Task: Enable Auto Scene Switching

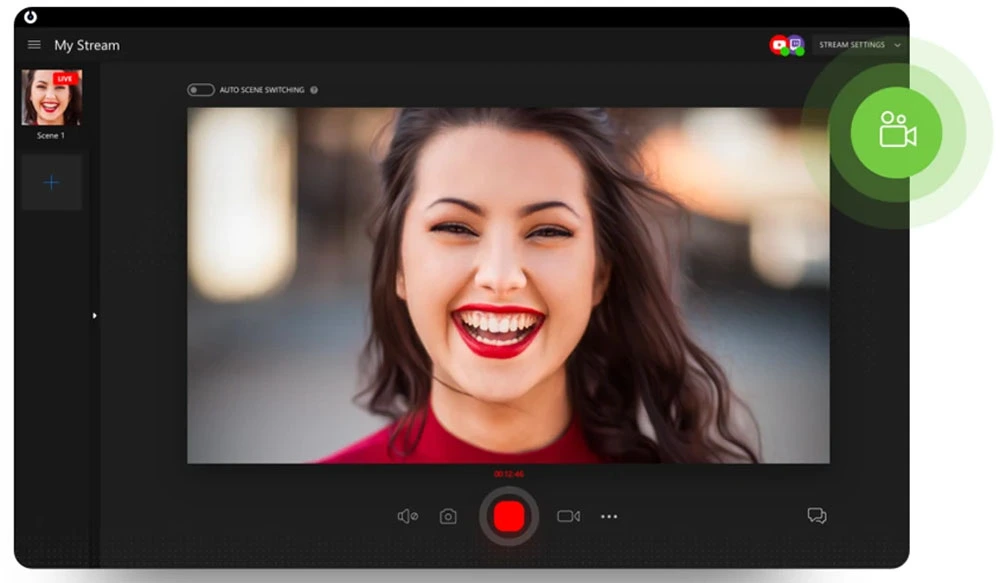Action: click(200, 89)
